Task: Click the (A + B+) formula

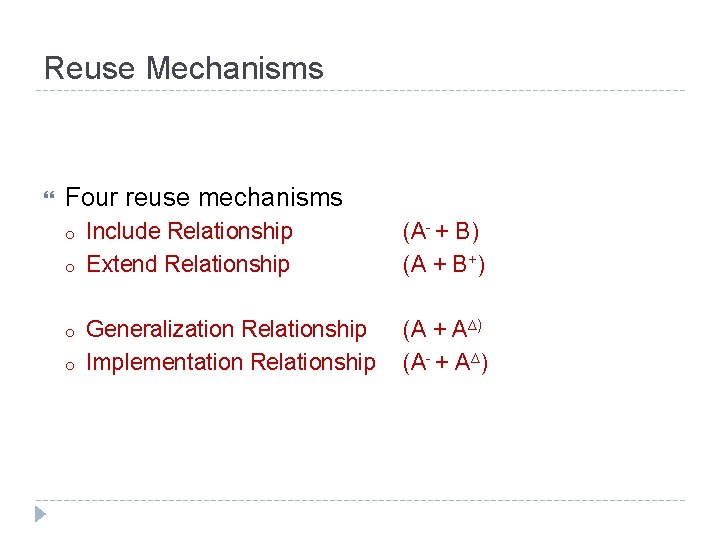Action: (444, 264)
